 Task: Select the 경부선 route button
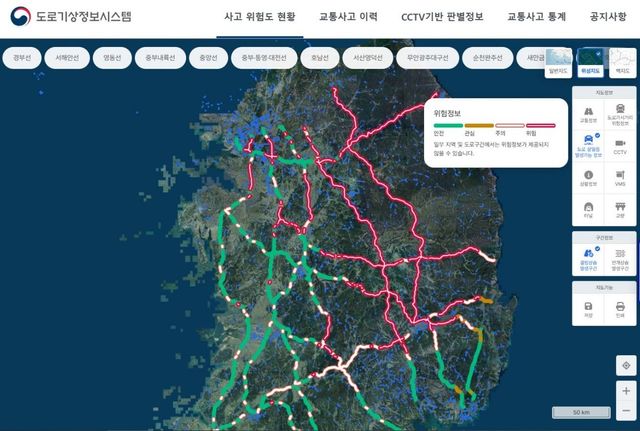tap(22, 58)
